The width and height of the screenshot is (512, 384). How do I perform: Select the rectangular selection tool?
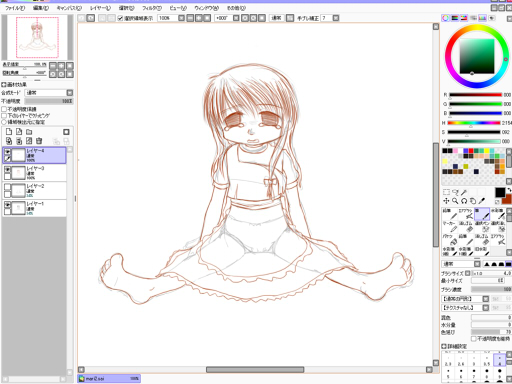(x=446, y=192)
